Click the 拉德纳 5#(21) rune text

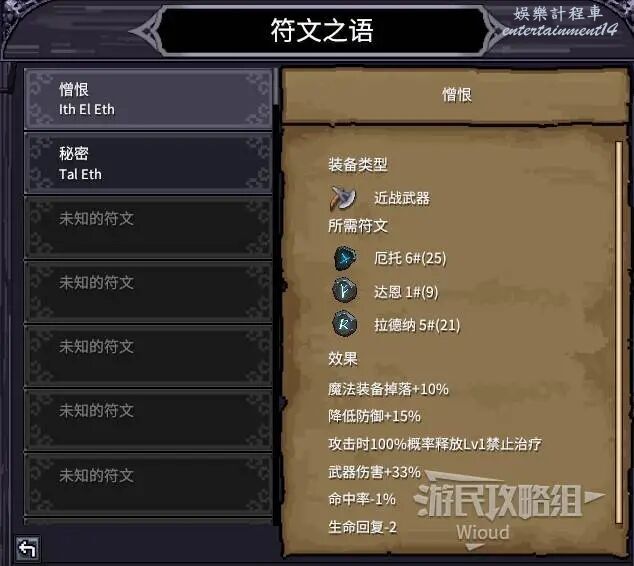(x=417, y=325)
